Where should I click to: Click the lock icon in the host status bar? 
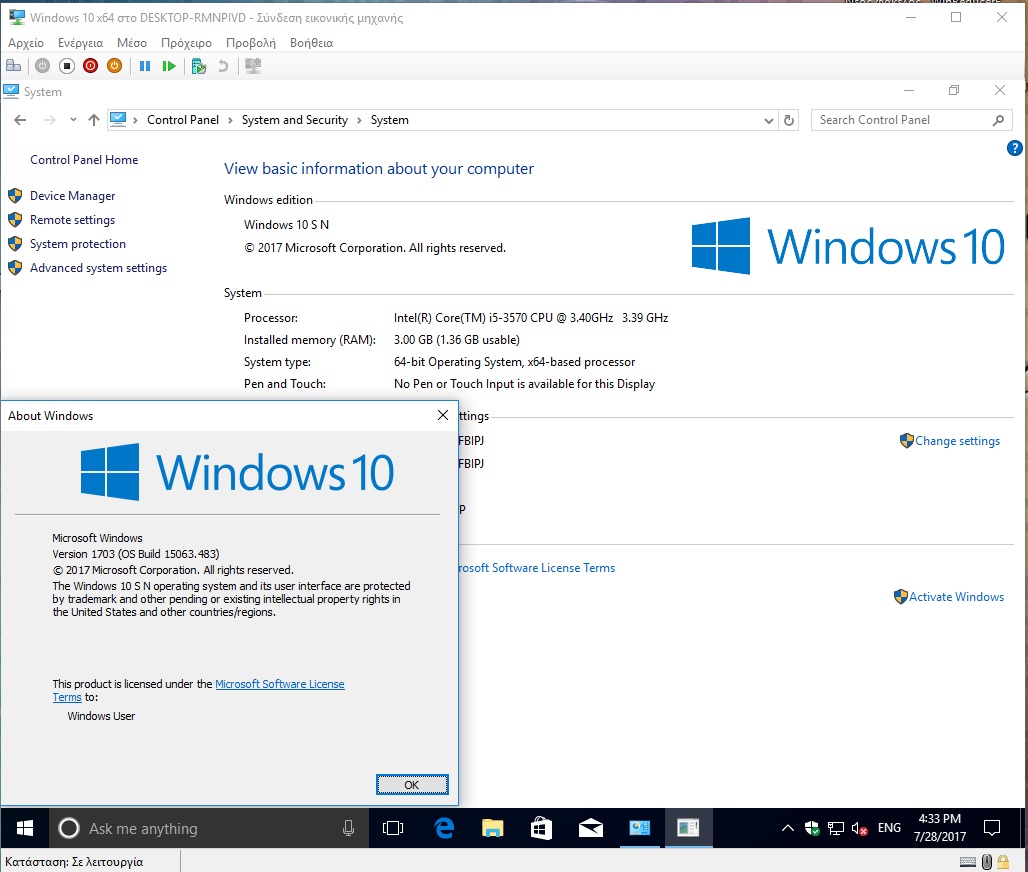1003,862
